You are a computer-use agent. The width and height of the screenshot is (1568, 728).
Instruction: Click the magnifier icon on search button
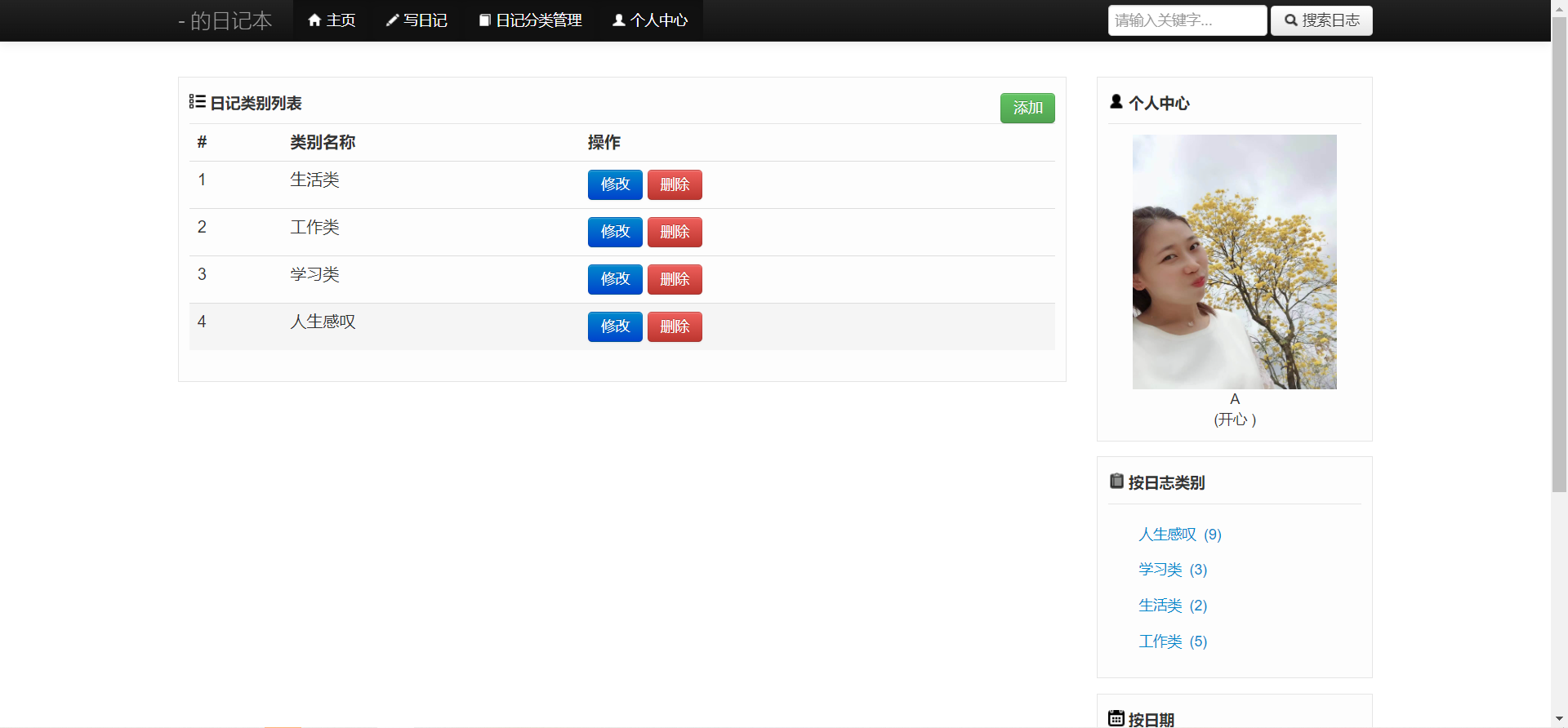(x=1291, y=20)
